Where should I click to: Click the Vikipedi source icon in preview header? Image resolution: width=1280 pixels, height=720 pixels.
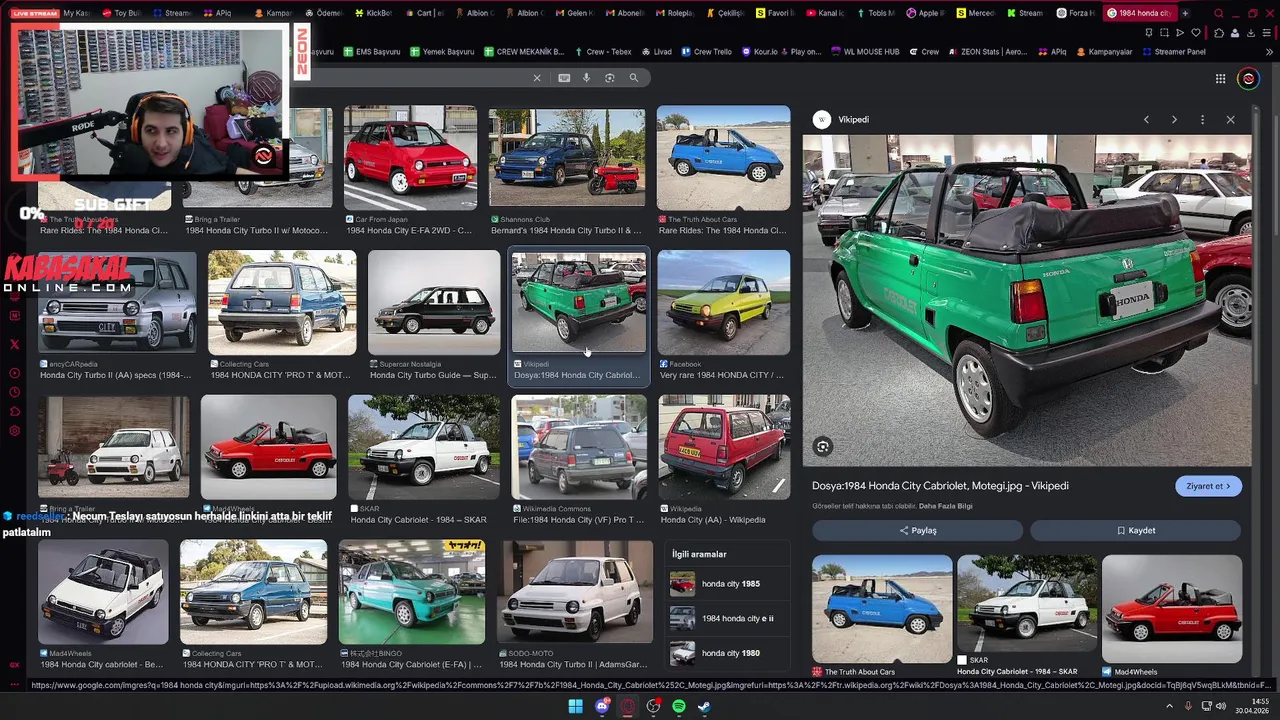(x=822, y=120)
